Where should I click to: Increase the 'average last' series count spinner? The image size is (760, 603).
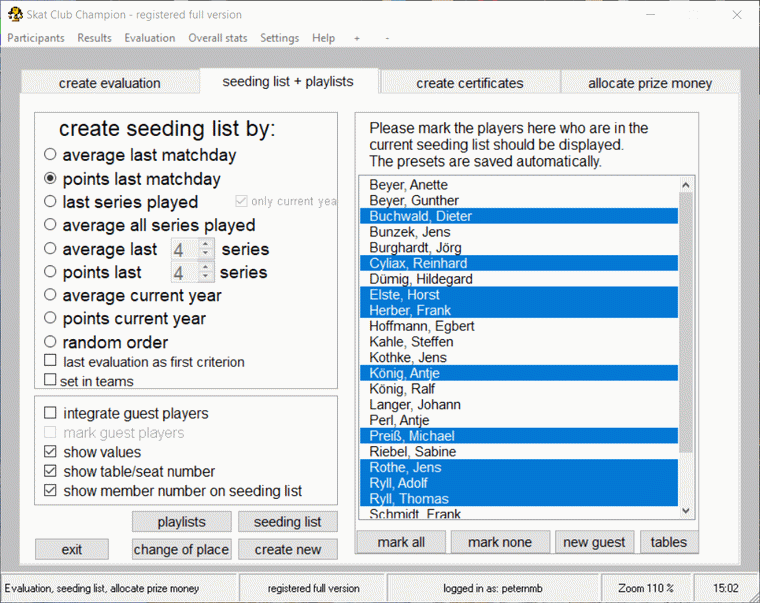click(206, 244)
